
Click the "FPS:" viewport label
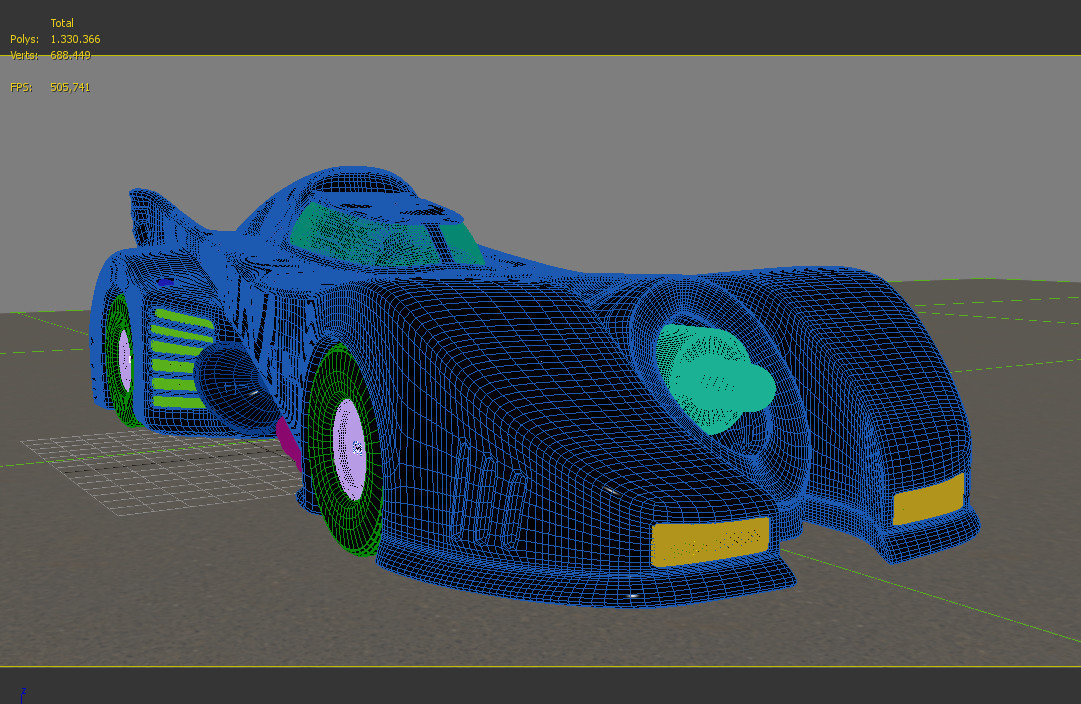pyautogui.click(x=21, y=87)
